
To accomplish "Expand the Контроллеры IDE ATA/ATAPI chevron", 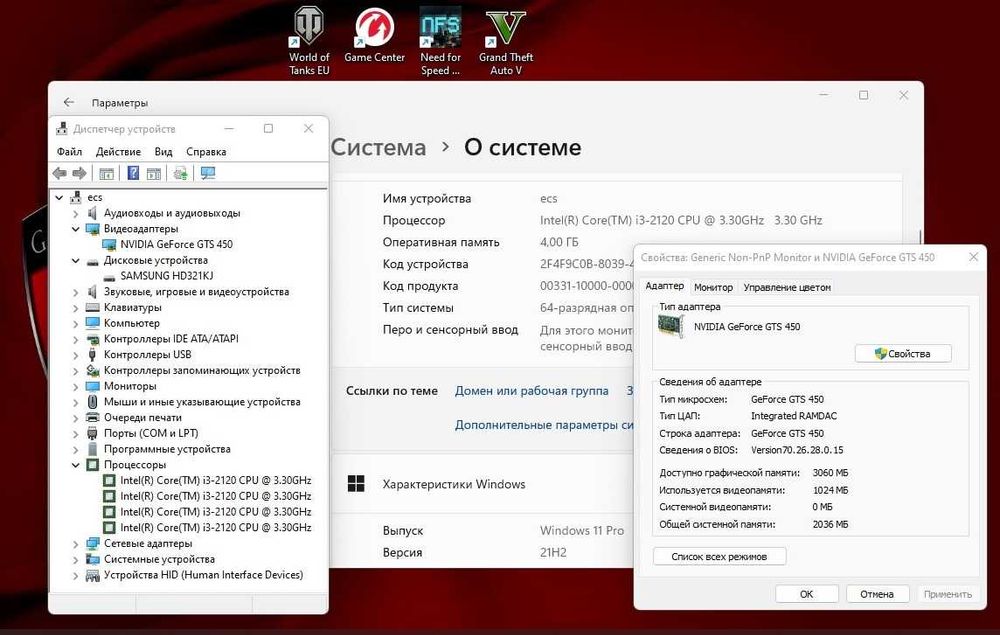I will tap(75, 339).
